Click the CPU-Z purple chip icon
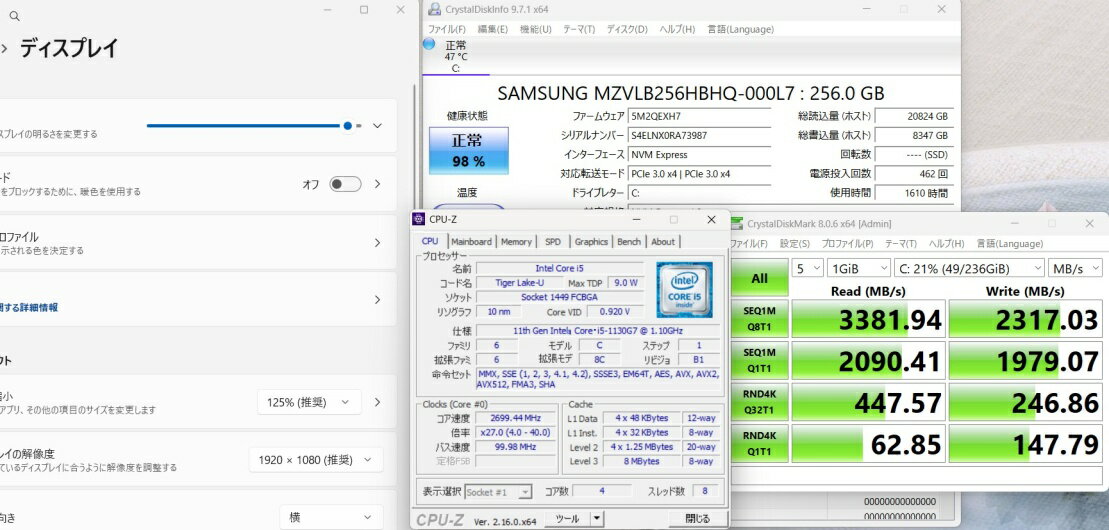The height and width of the screenshot is (530, 1109). point(419,219)
